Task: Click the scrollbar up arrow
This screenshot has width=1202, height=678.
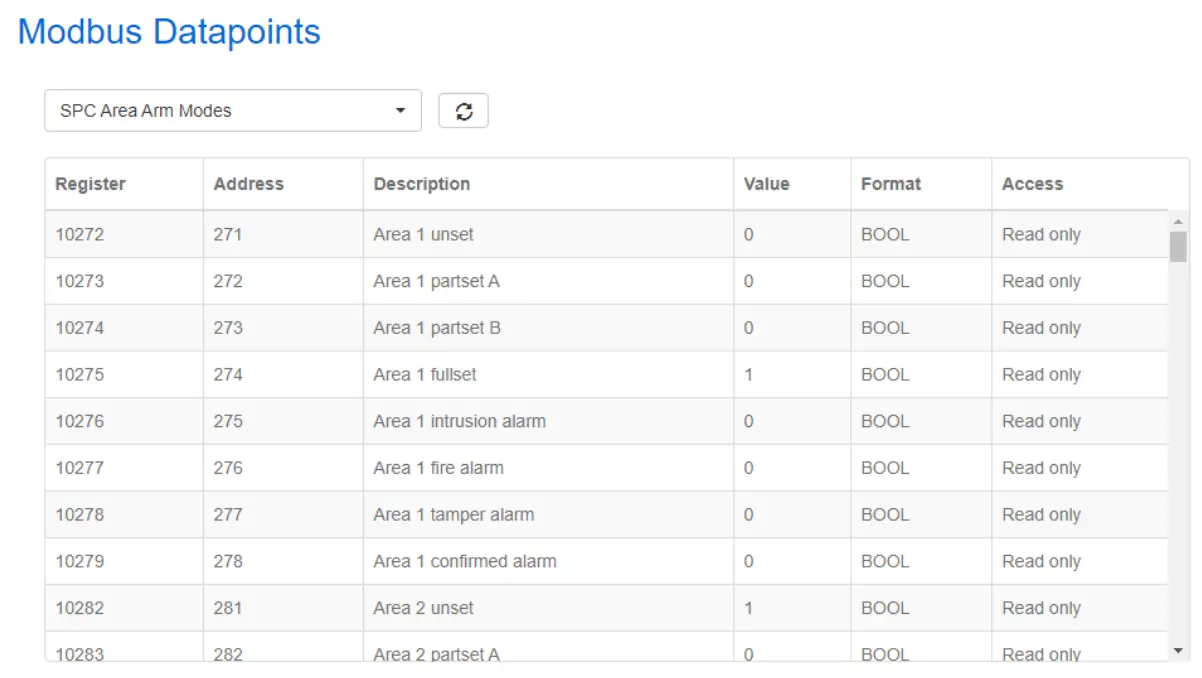Action: 1178,221
